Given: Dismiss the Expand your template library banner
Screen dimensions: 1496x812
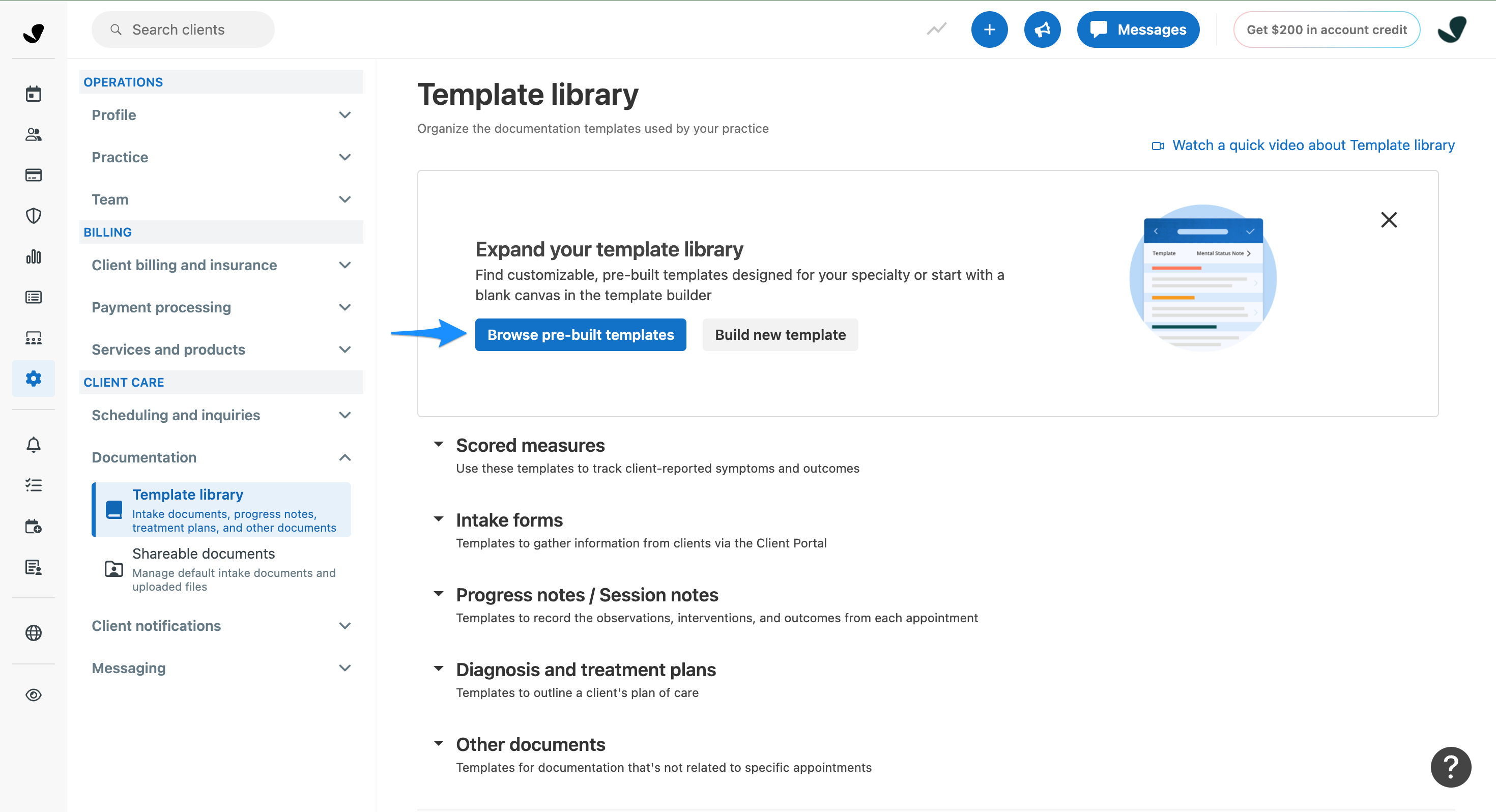Looking at the screenshot, I should tap(1389, 220).
